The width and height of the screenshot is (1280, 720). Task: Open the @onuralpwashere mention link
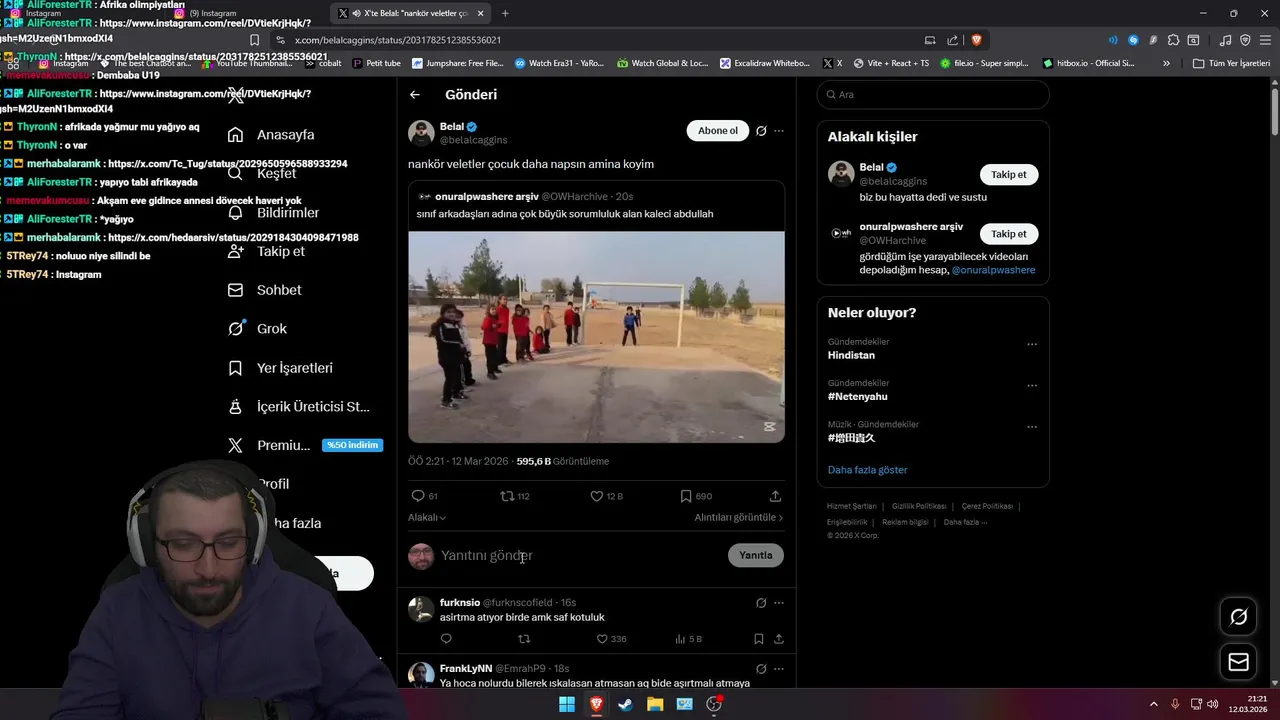(993, 270)
